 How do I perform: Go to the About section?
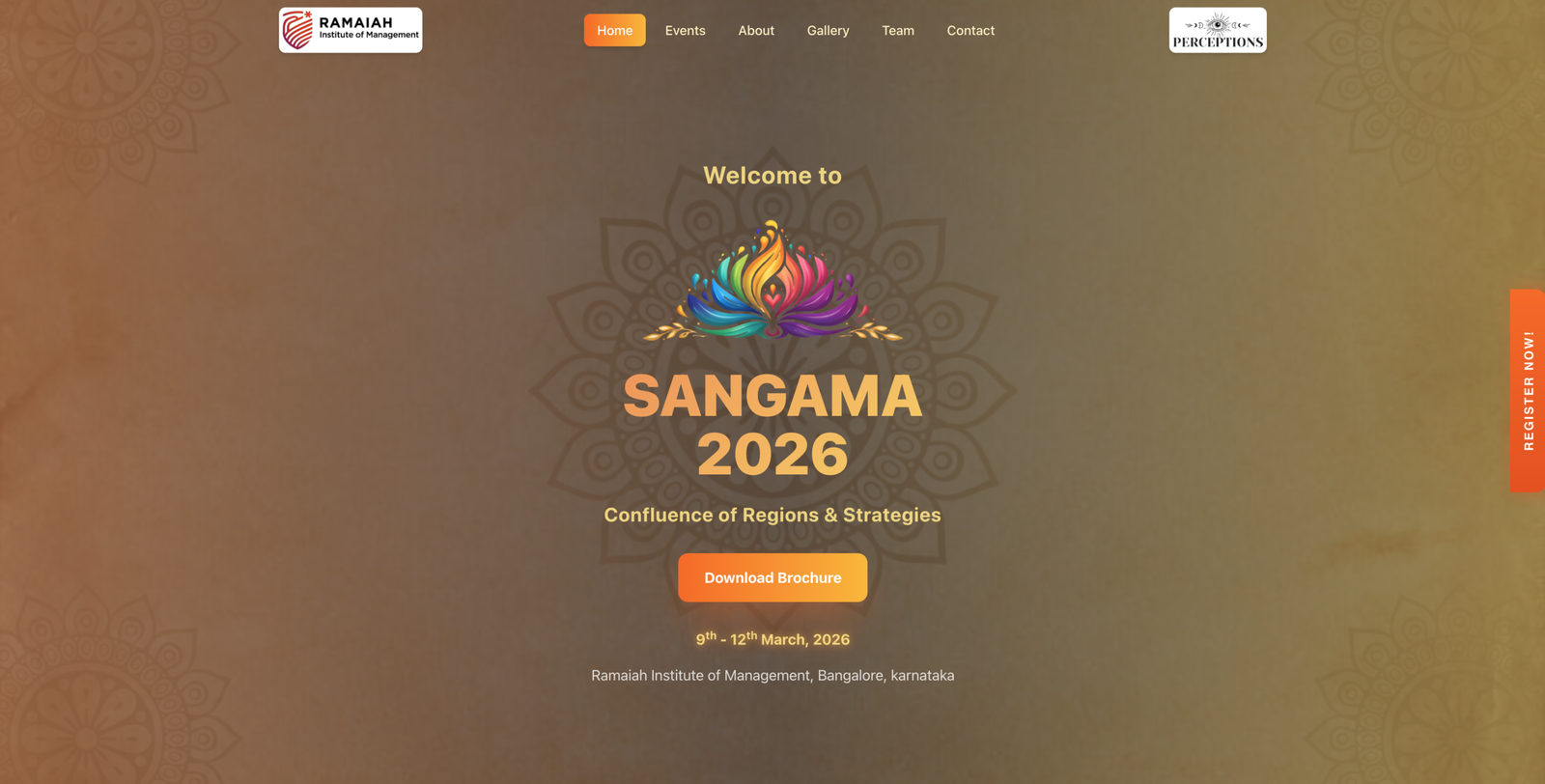tap(756, 30)
